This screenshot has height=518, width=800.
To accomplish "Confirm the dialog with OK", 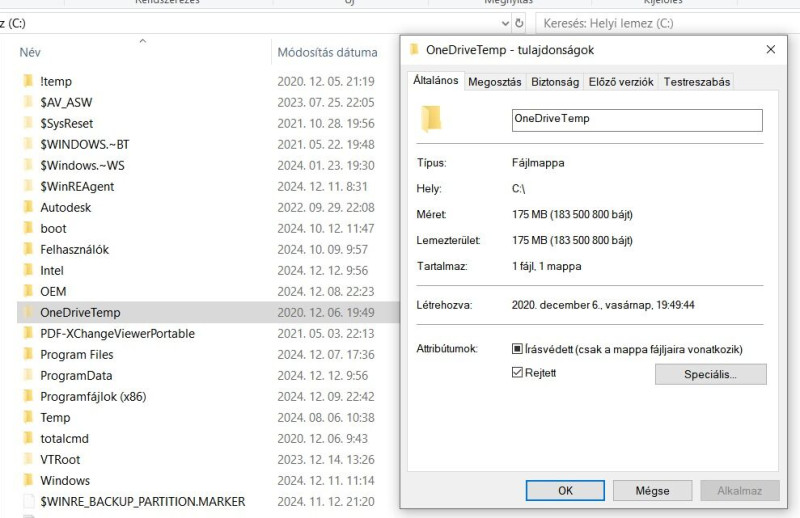I will [x=565, y=490].
